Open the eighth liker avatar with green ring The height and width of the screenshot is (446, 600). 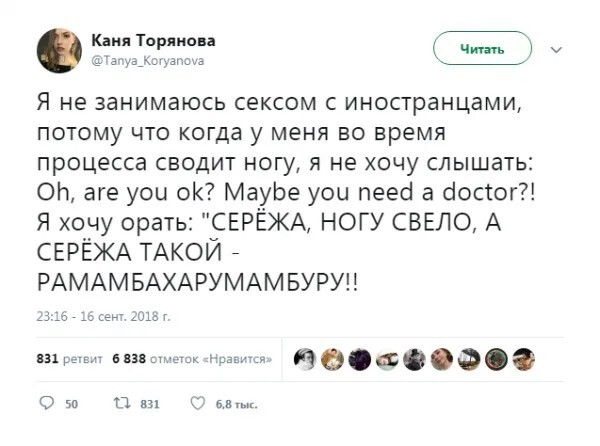[496, 360]
